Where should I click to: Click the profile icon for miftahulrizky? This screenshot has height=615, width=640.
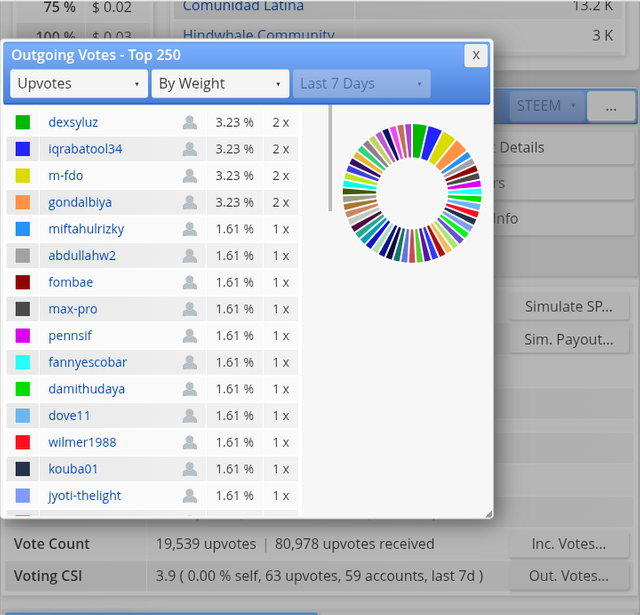[190, 229]
